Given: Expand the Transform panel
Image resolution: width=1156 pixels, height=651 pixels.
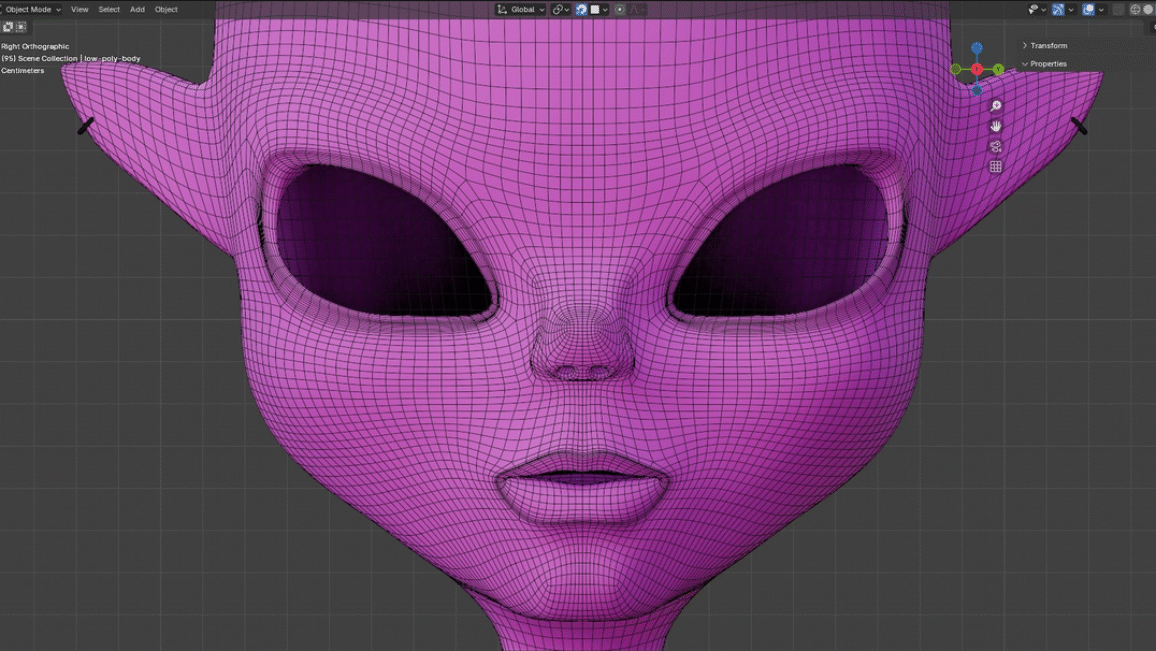Looking at the screenshot, I should (x=1045, y=46).
